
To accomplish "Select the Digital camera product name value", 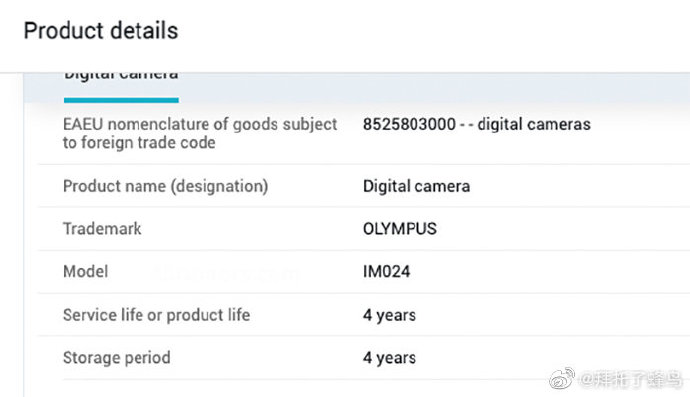I will pyautogui.click(x=416, y=186).
